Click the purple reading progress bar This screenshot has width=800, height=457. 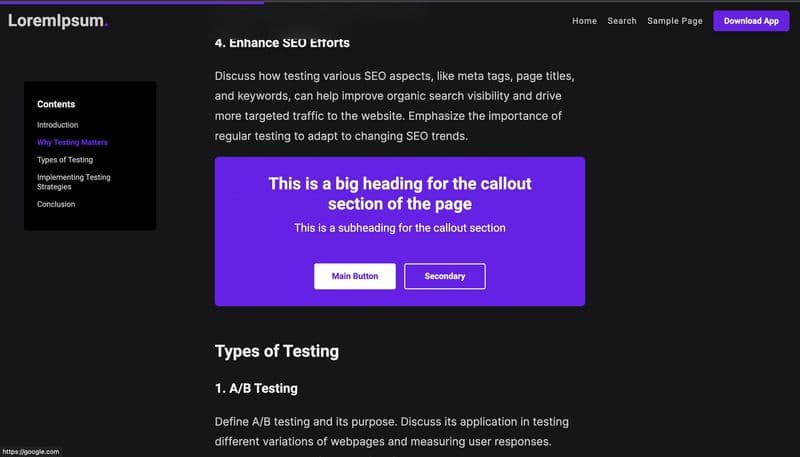[x=130, y=2]
